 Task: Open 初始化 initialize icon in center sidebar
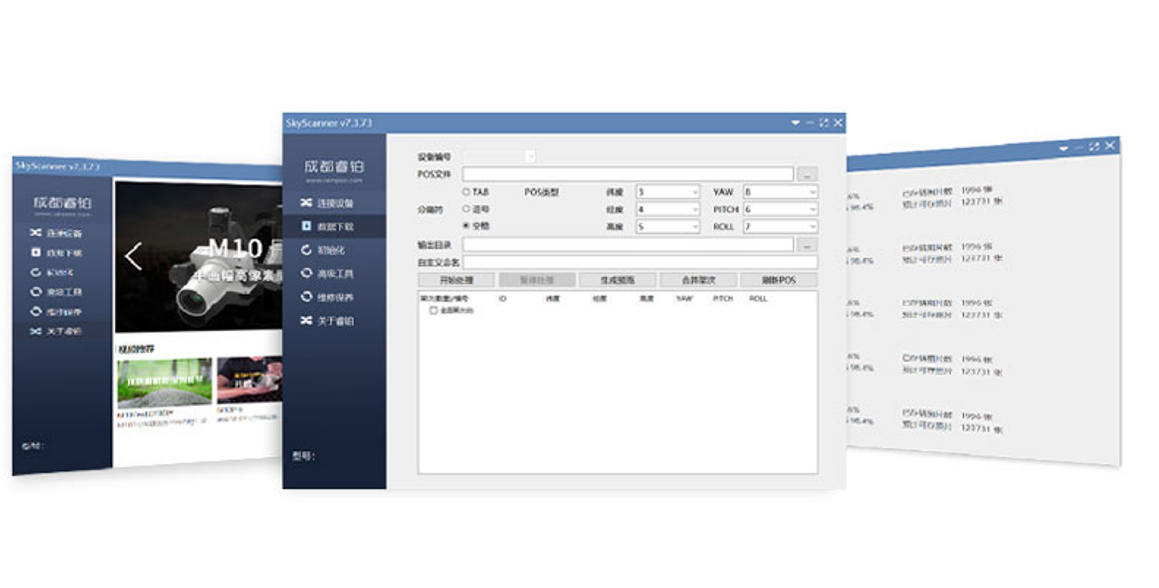pos(307,250)
